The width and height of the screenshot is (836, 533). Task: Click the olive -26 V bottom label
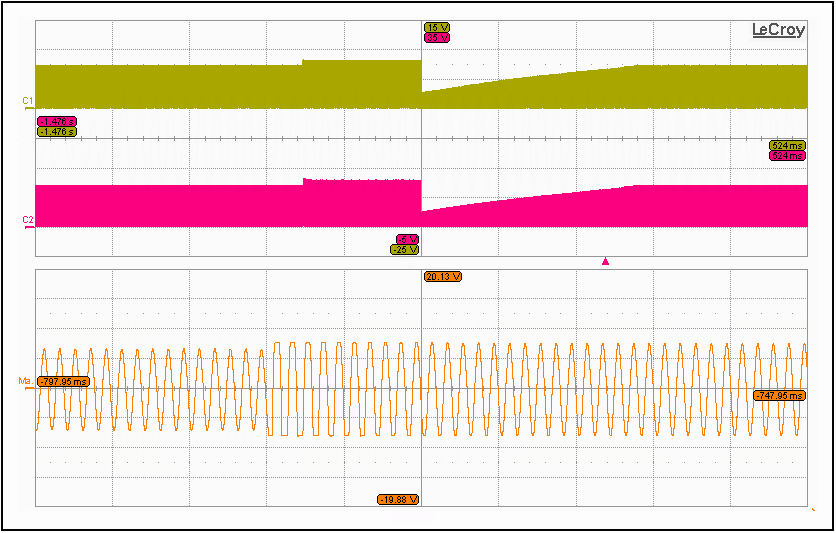point(405,249)
